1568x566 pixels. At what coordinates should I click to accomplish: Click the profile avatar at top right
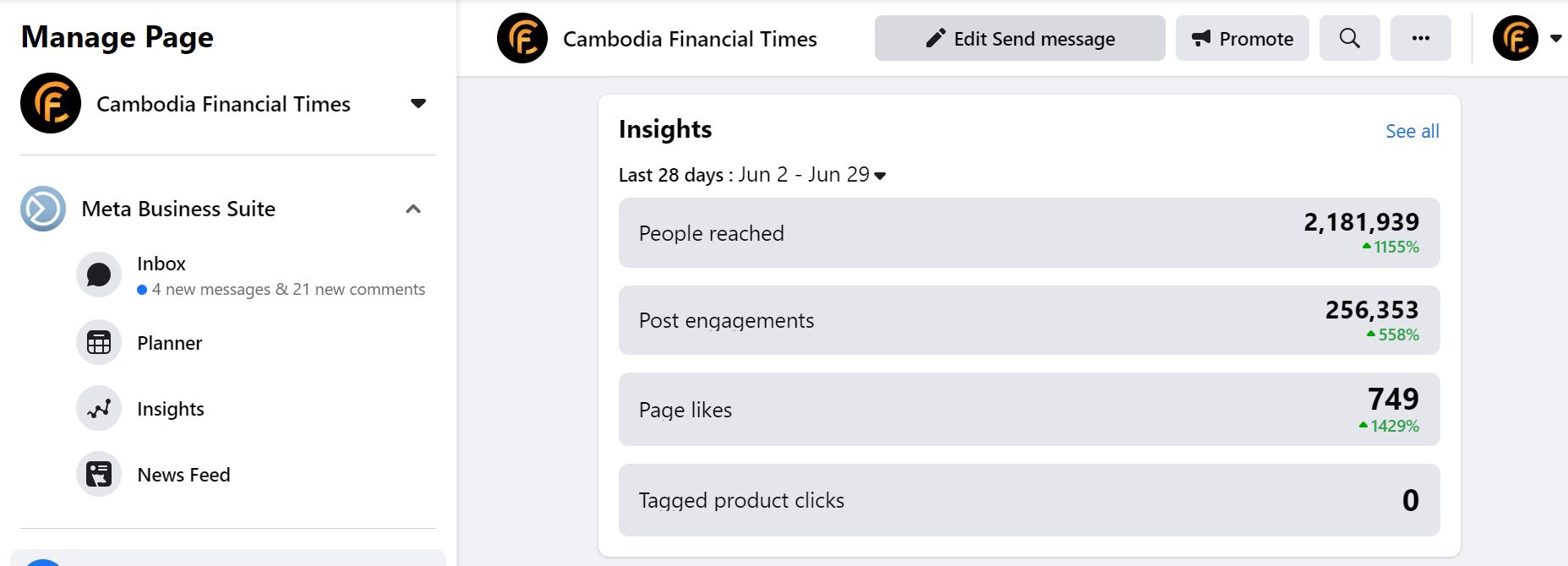(x=1515, y=39)
